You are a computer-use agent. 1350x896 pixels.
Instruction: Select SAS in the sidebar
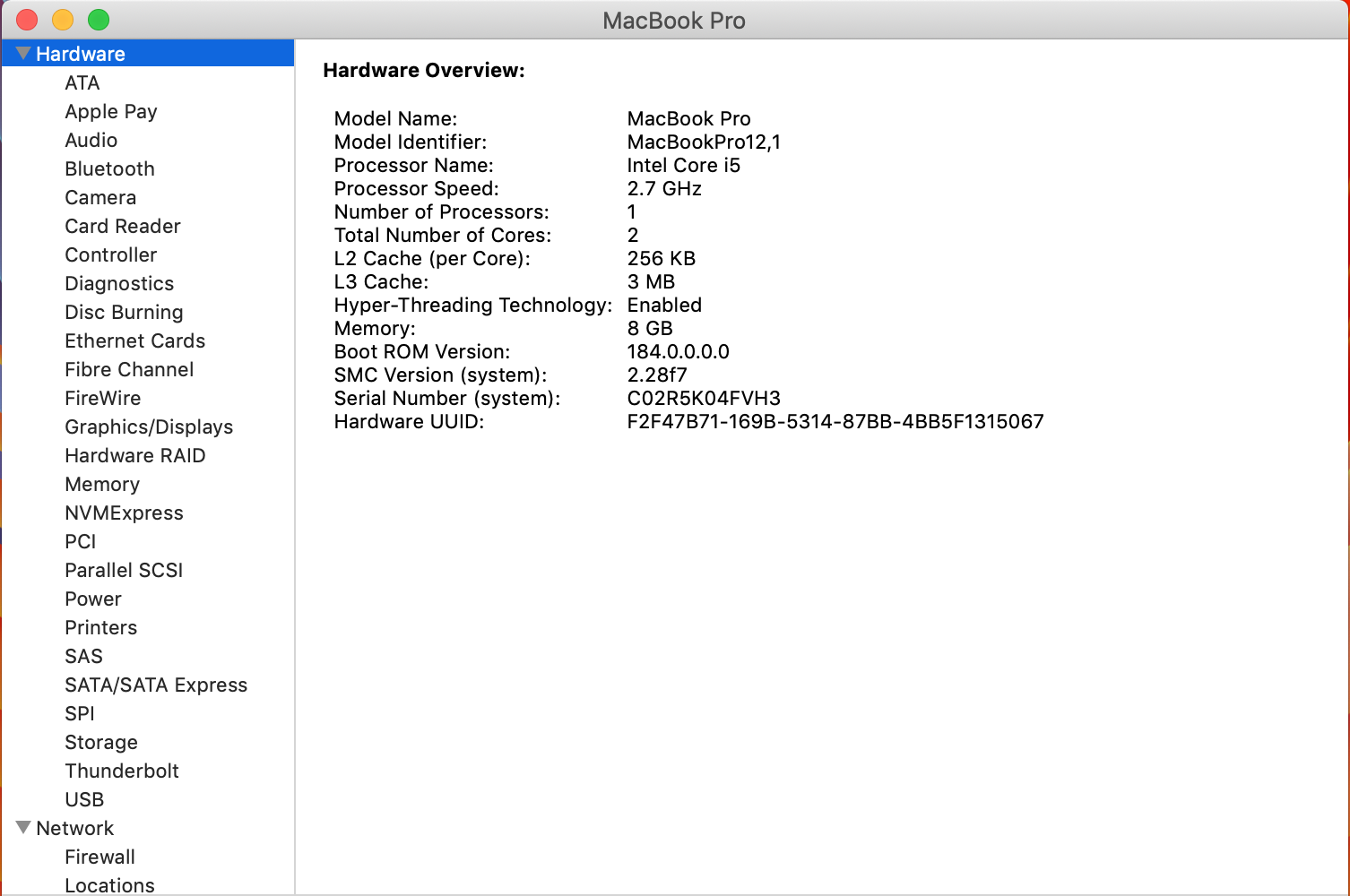coord(84,656)
